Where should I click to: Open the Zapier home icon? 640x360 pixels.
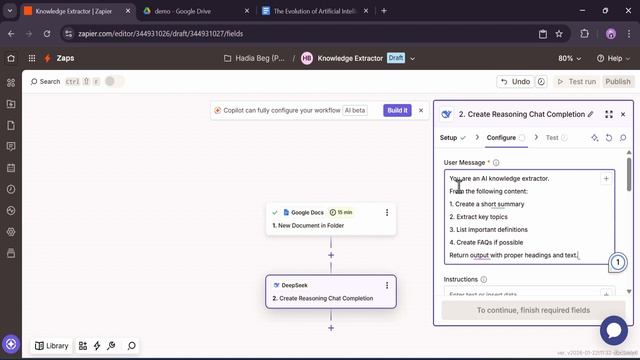pos(11,58)
